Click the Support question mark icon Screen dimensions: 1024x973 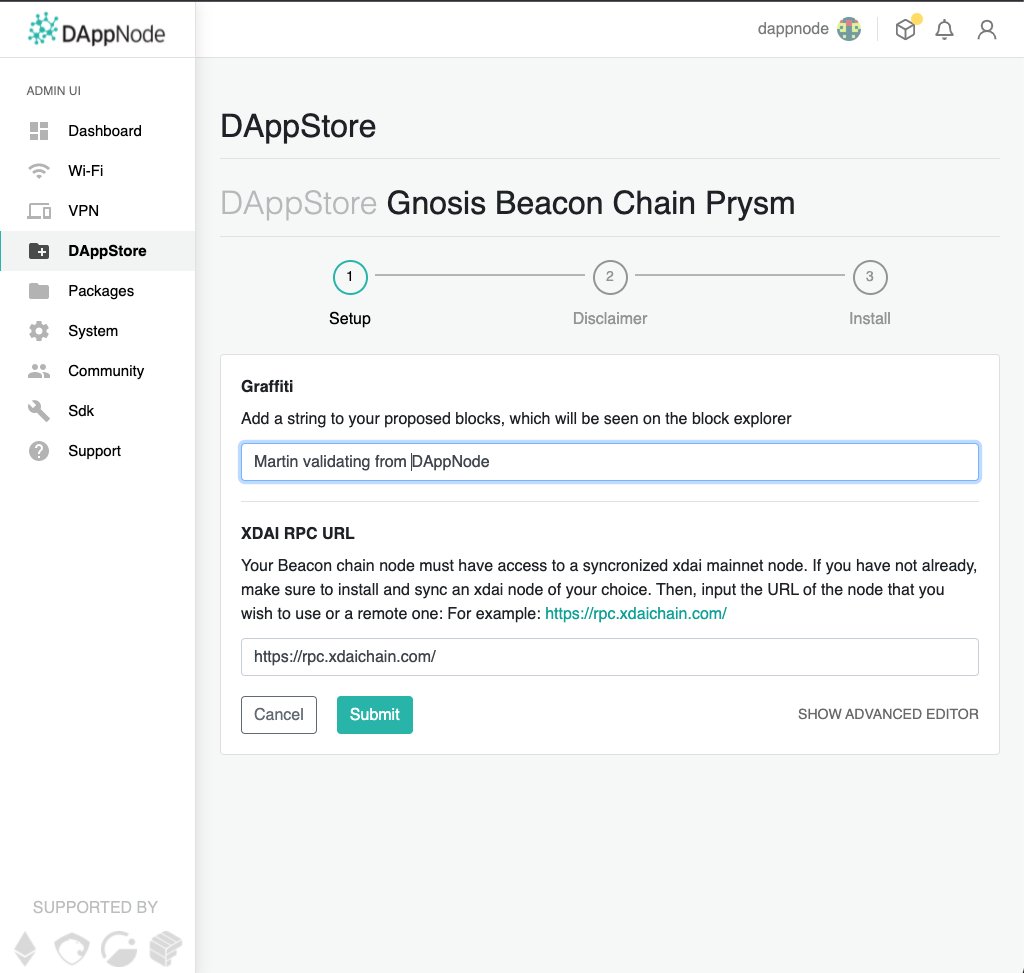point(39,451)
